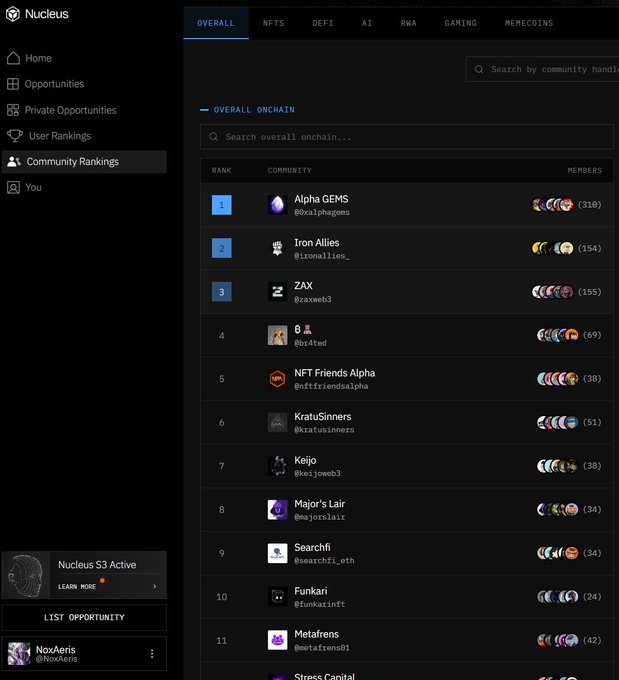Image resolution: width=619 pixels, height=680 pixels.
Task: Click the NoxAeris profile avatar
Action: [19, 654]
